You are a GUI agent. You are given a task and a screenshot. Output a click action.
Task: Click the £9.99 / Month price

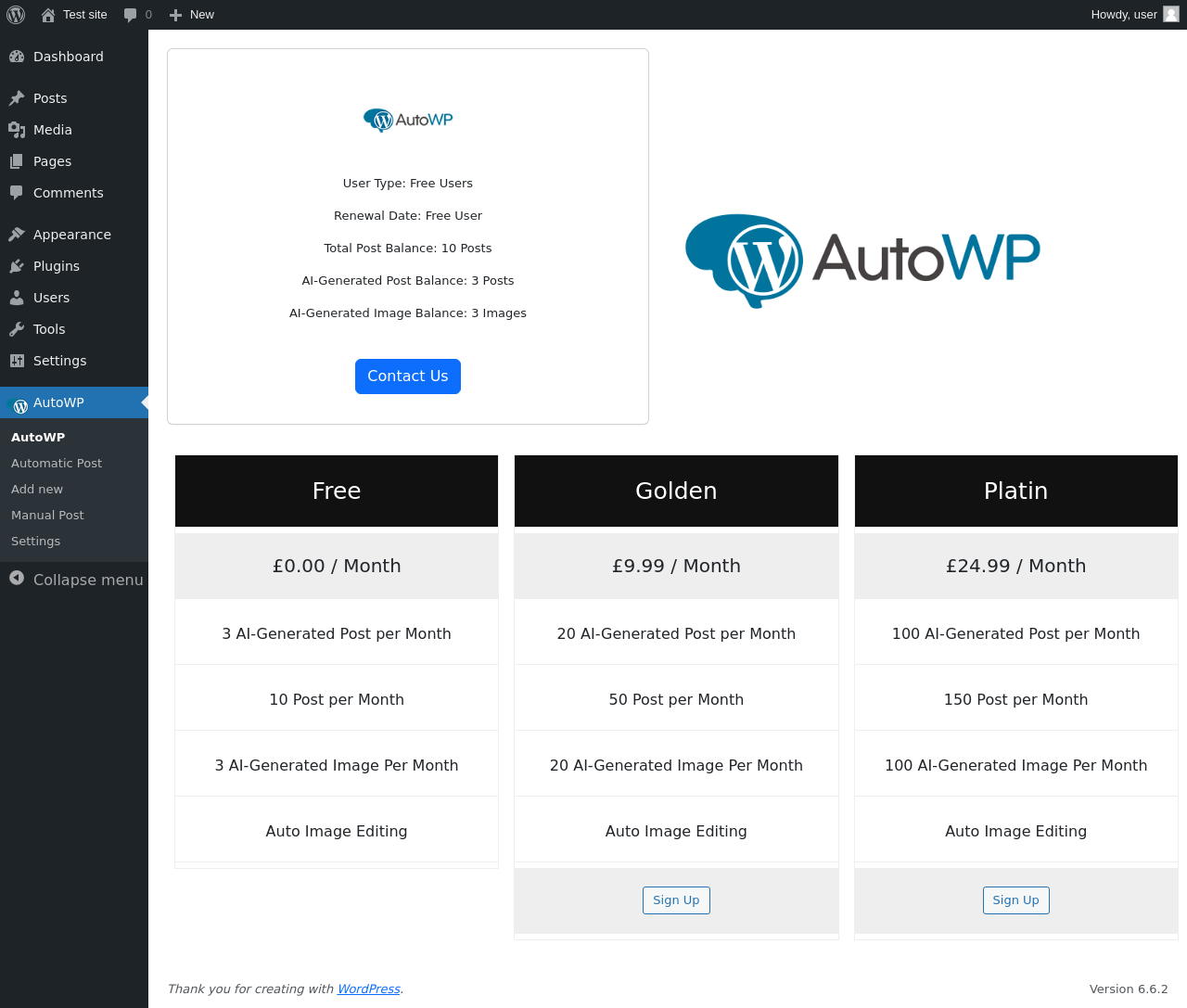[676, 566]
